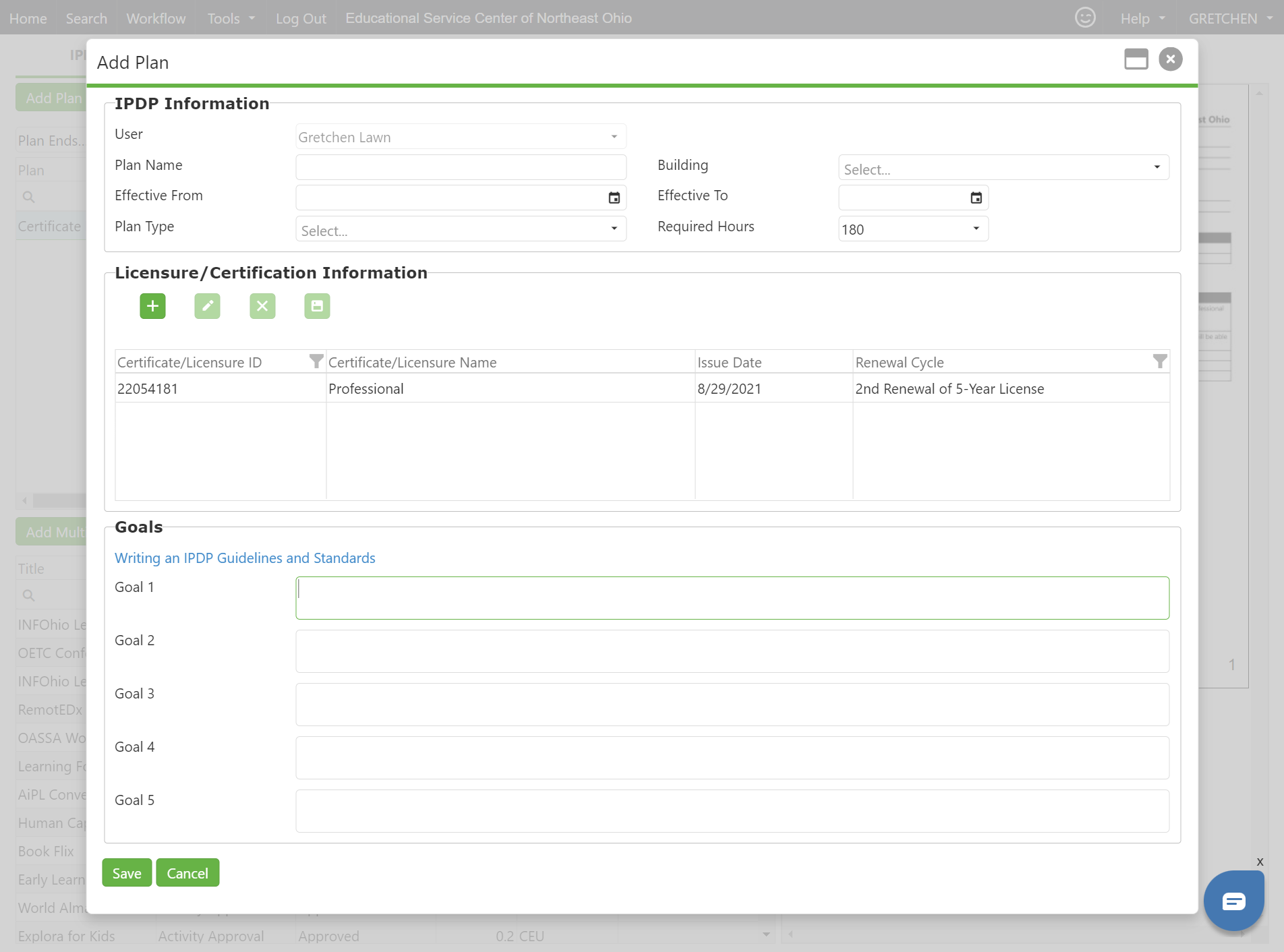1284x952 pixels.
Task: Click the Goal 5 text box
Action: click(732, 811)
